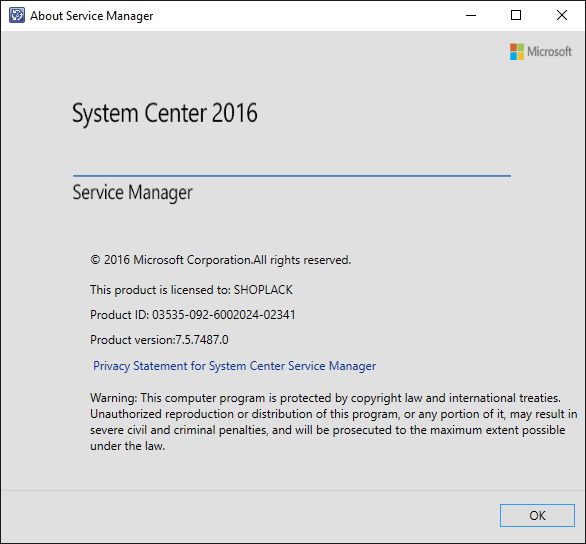This screenshot has height=544, width=586.
Task: Click the Microsoft four-color logo
Action: click(x=517, y=52)
